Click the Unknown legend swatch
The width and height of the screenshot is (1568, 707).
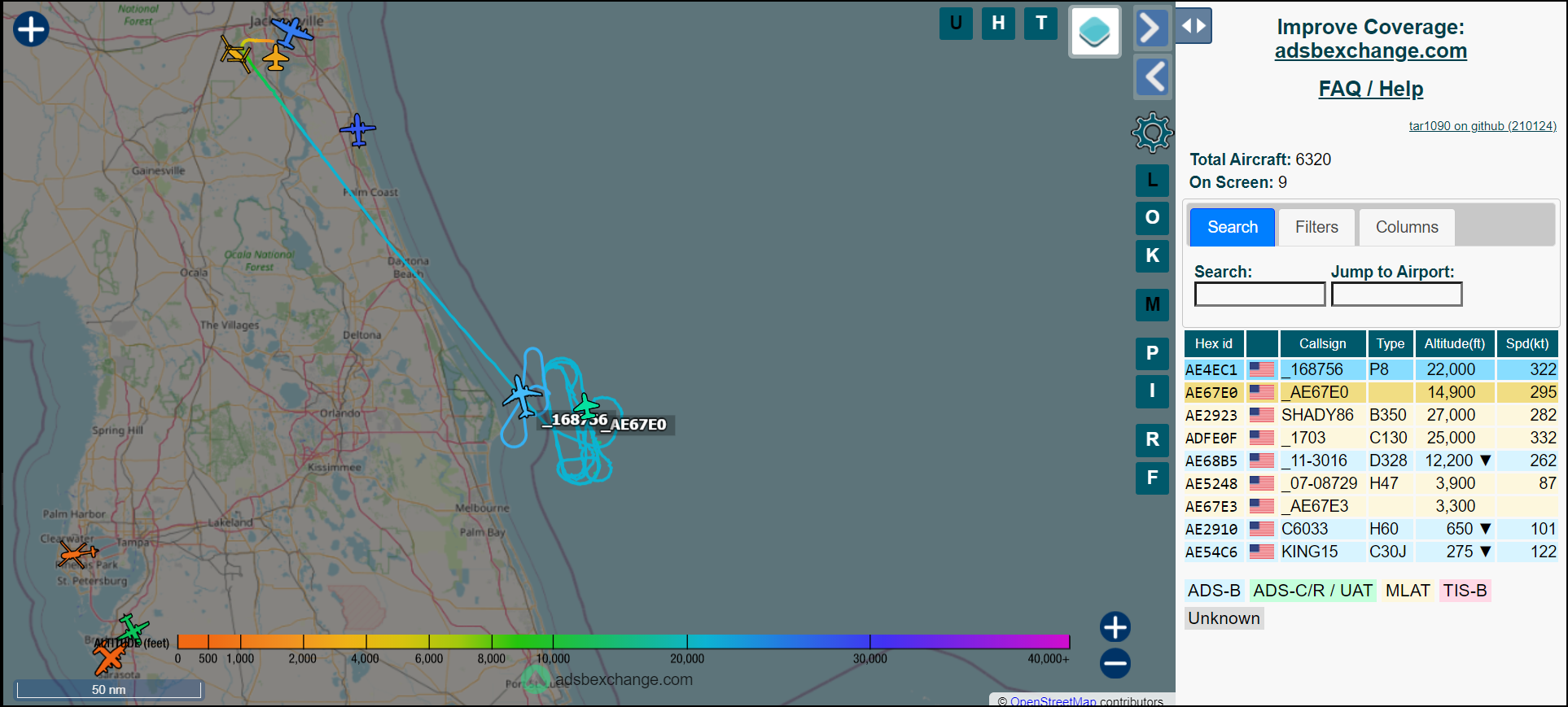(x=1224, y=618)
